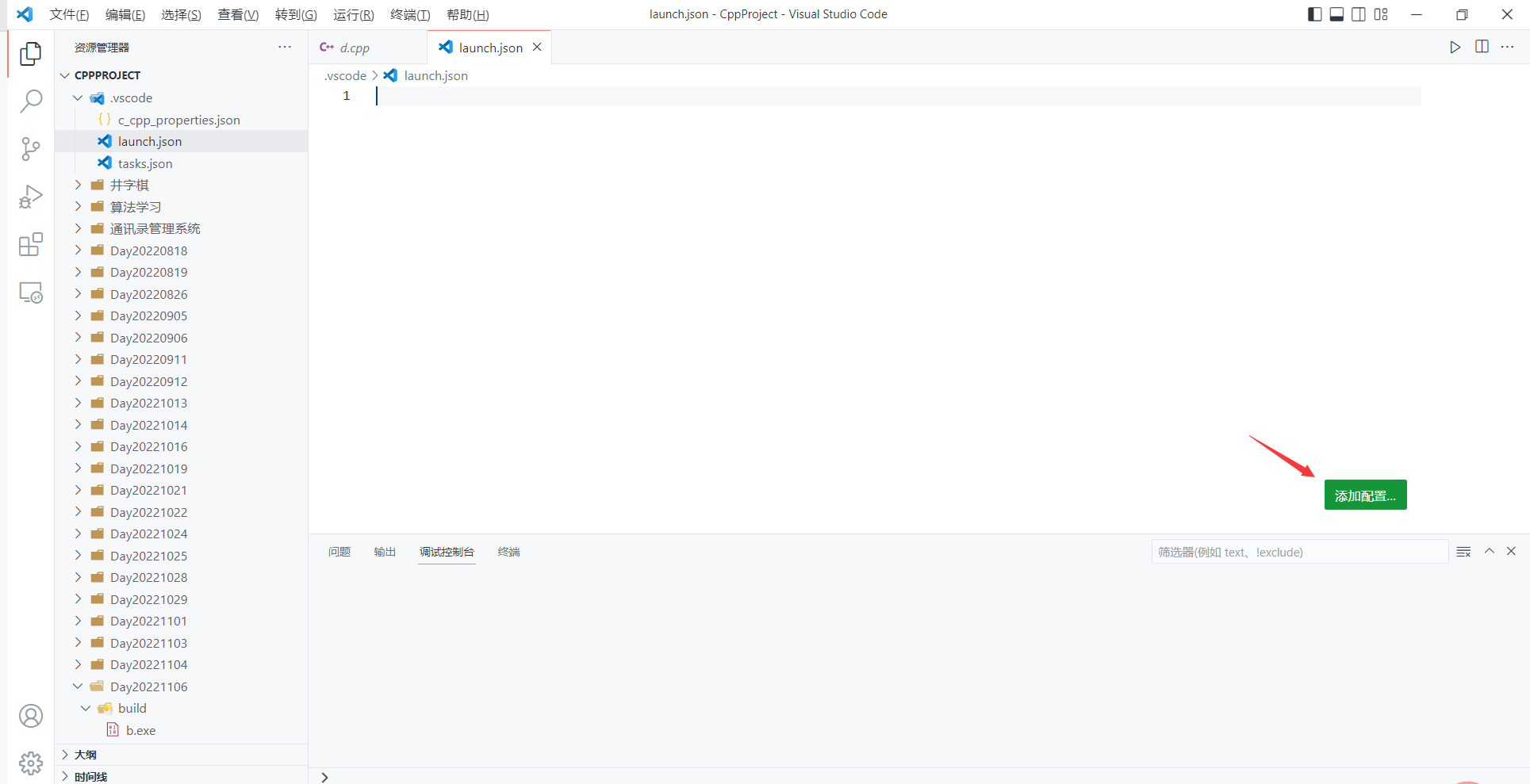Select launch.json in the explorer tree
The width and height of the screenshot is (1530, 784).
[181, 141]
